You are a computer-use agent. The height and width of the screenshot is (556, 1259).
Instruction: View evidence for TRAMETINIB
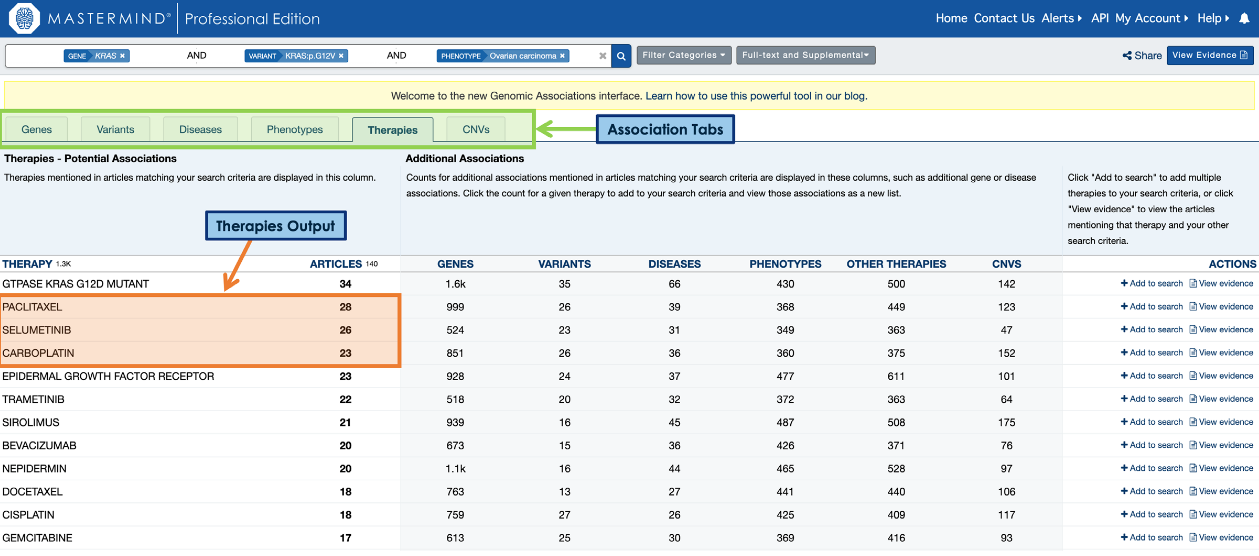pos(1221,399)
